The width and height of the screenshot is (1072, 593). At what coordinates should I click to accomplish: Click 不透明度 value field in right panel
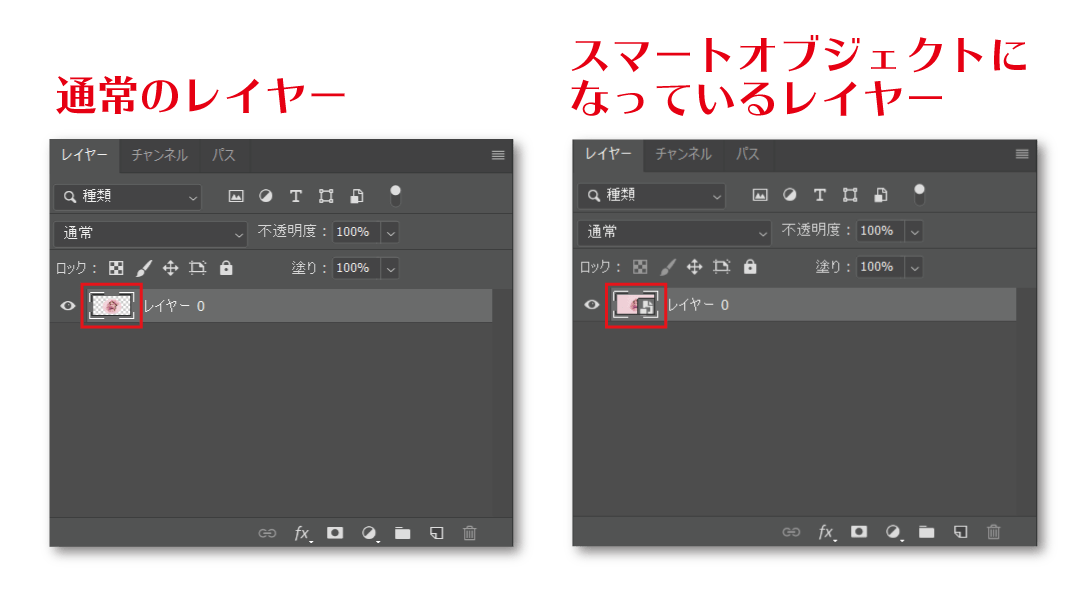(880, 231)
